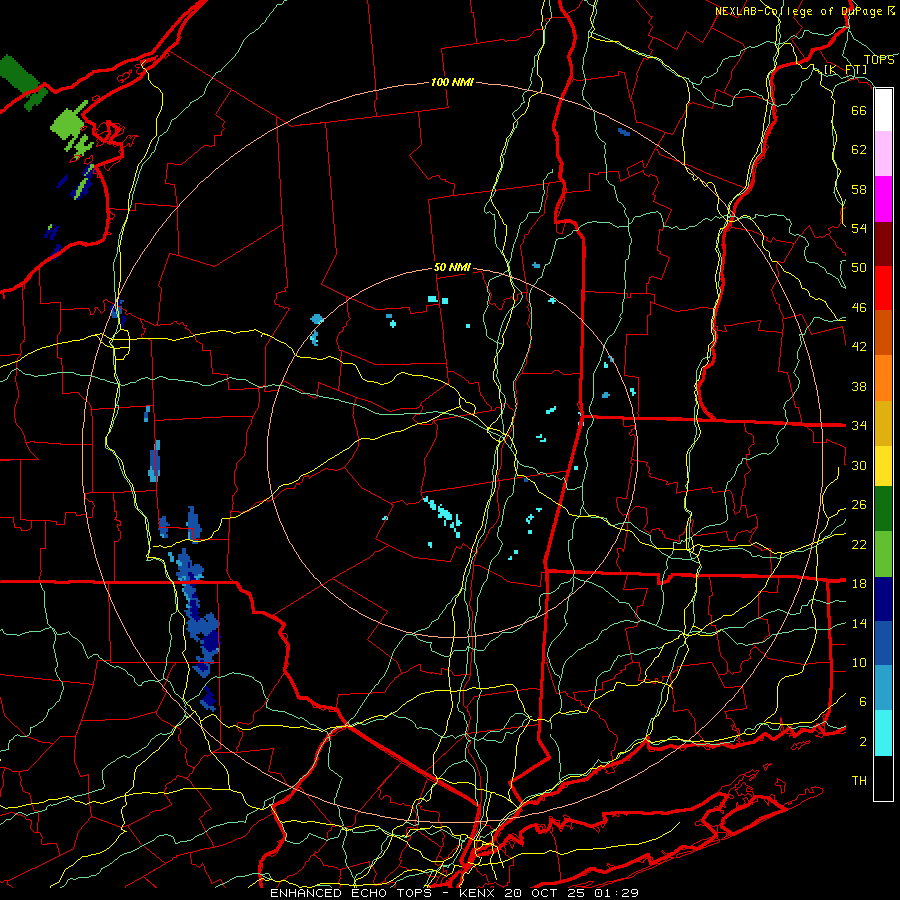This screenshot has width=900, height=900.
Task: Click the '100 NMI' range ring label
Action: 452,82
